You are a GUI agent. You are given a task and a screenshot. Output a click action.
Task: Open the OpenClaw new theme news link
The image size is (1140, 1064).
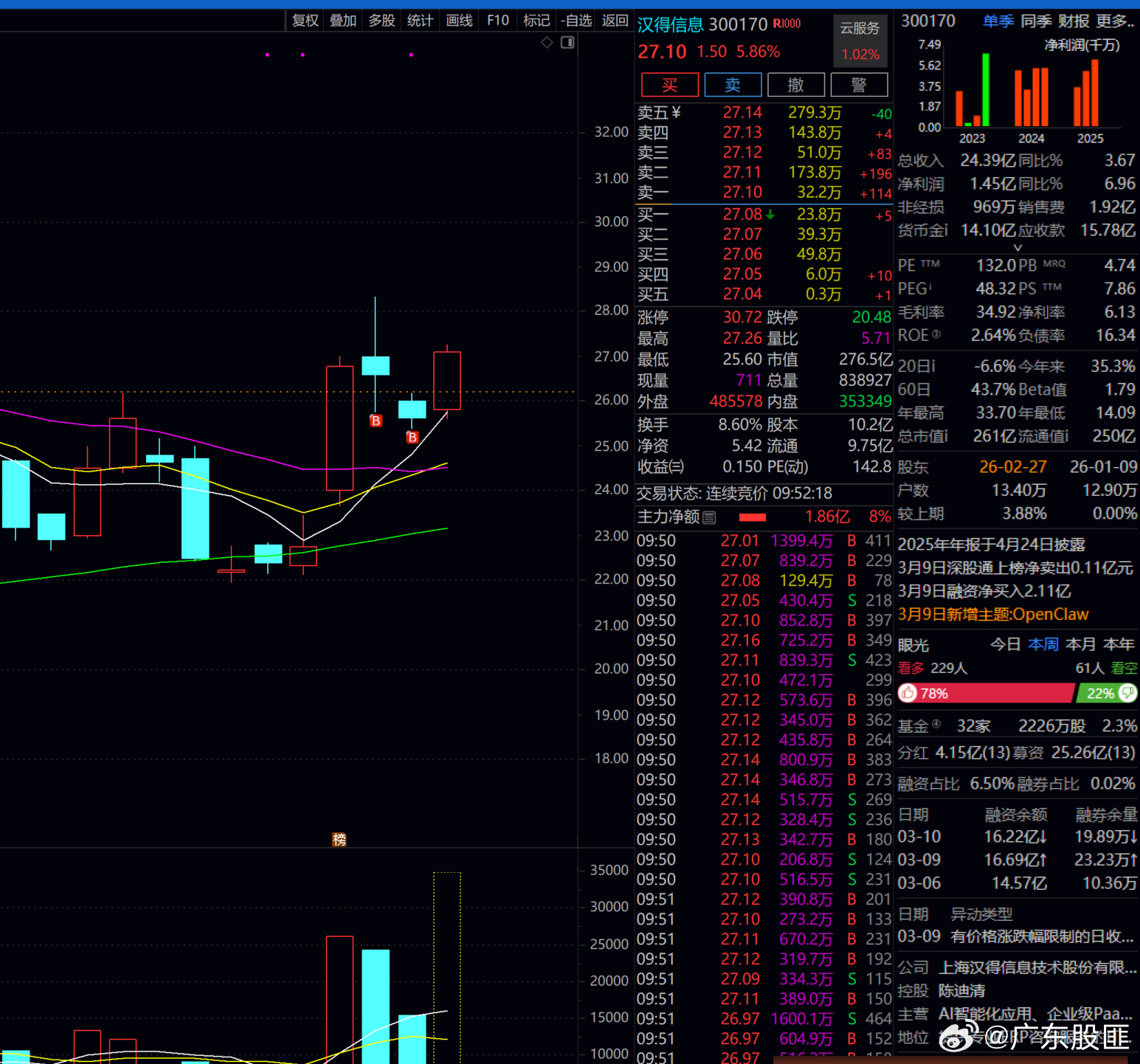992,615
